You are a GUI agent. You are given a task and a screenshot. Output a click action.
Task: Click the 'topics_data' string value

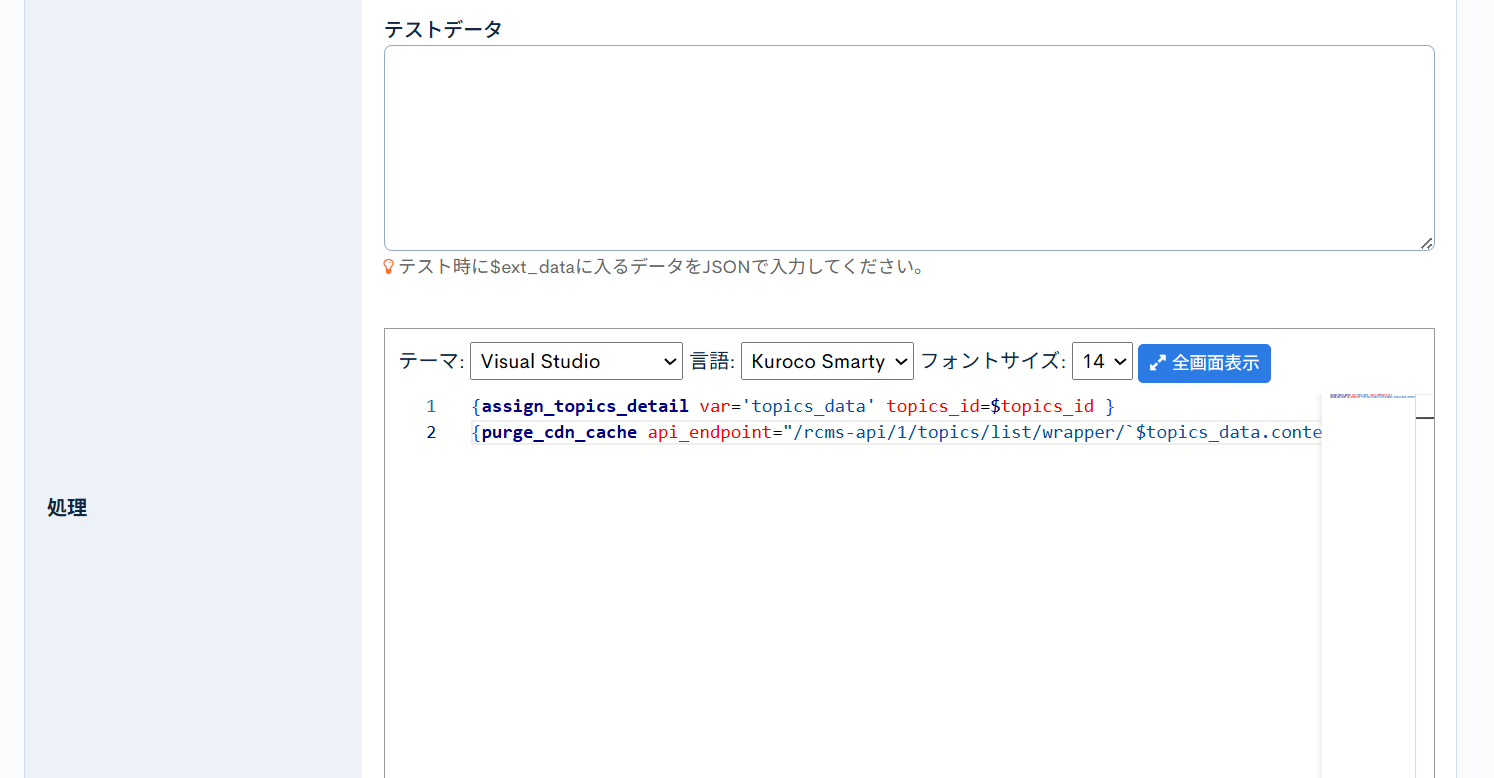(808, 406)
